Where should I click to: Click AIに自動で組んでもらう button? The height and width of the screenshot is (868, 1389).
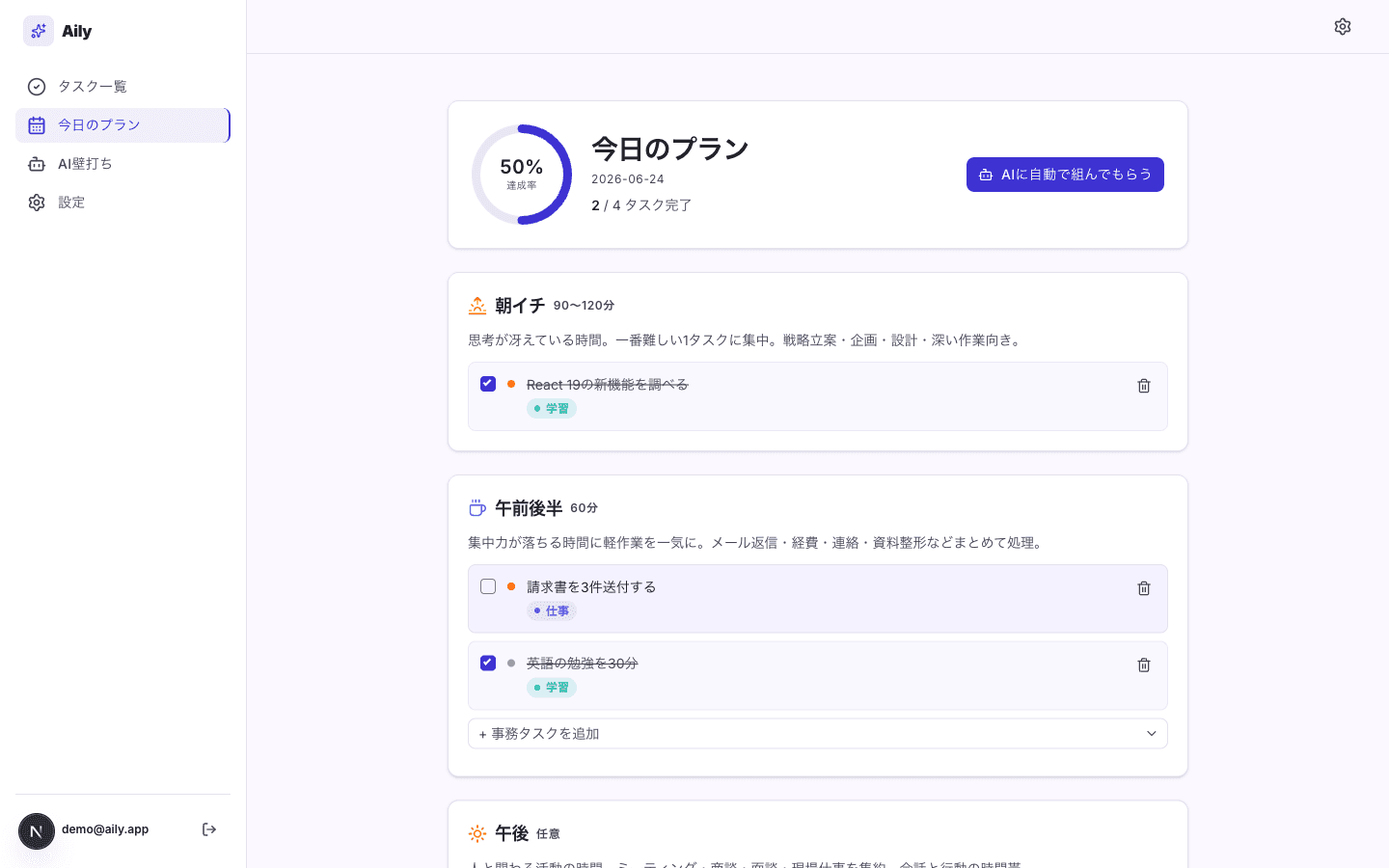click(1065, 175)
